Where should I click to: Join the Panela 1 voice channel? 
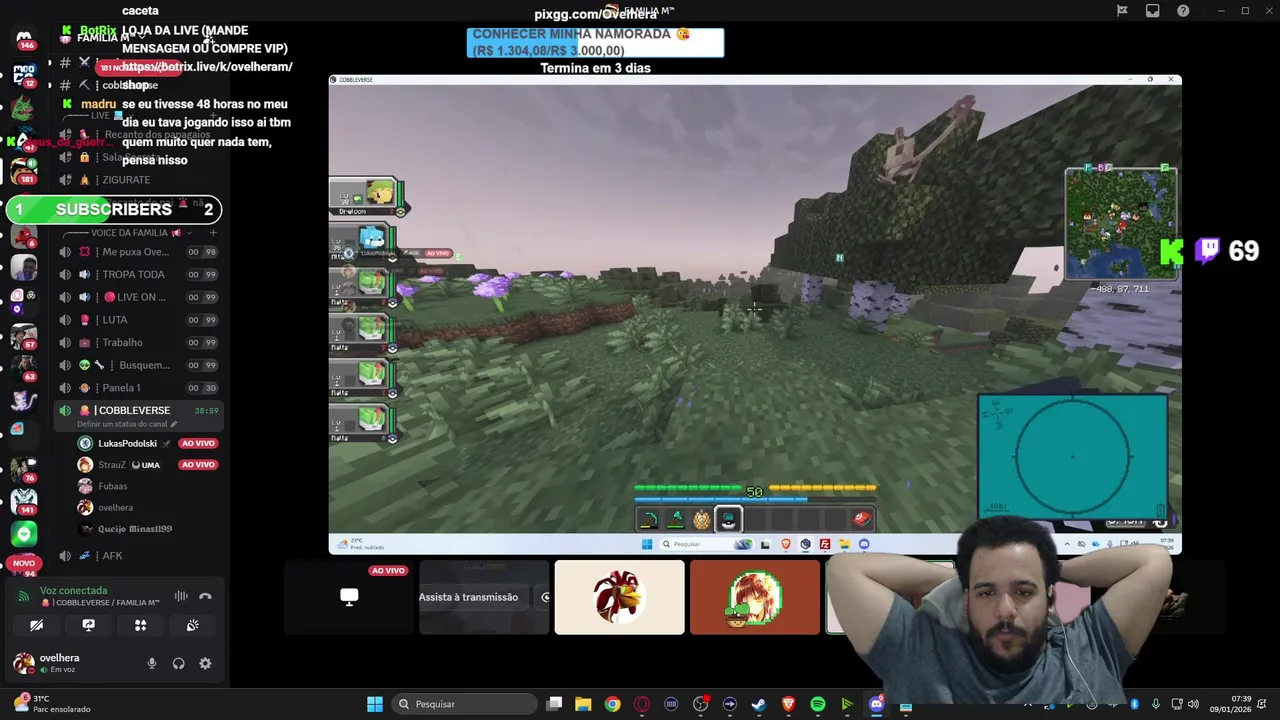click(x=137, y=388)
